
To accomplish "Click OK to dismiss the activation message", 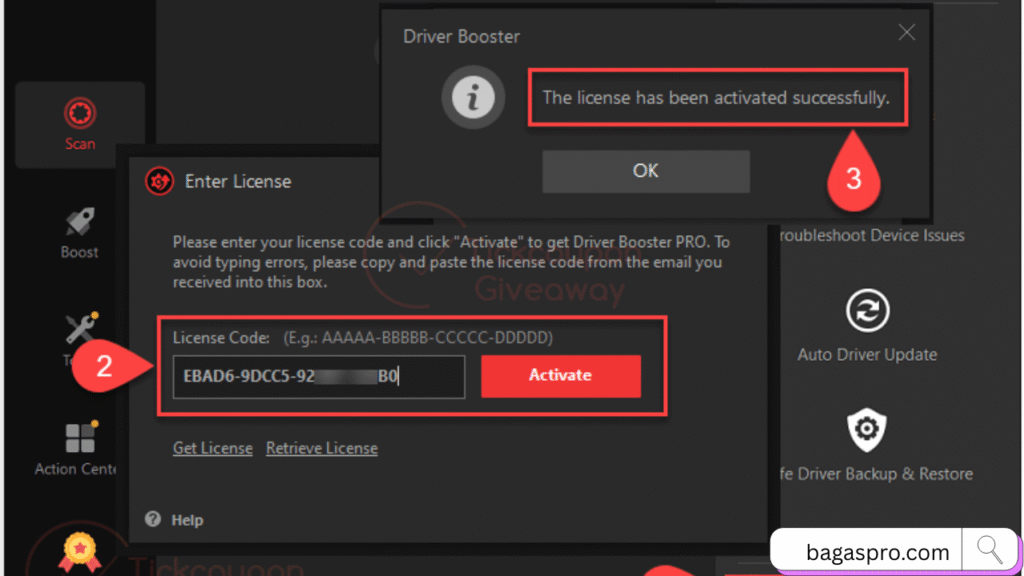I will 645,171.
